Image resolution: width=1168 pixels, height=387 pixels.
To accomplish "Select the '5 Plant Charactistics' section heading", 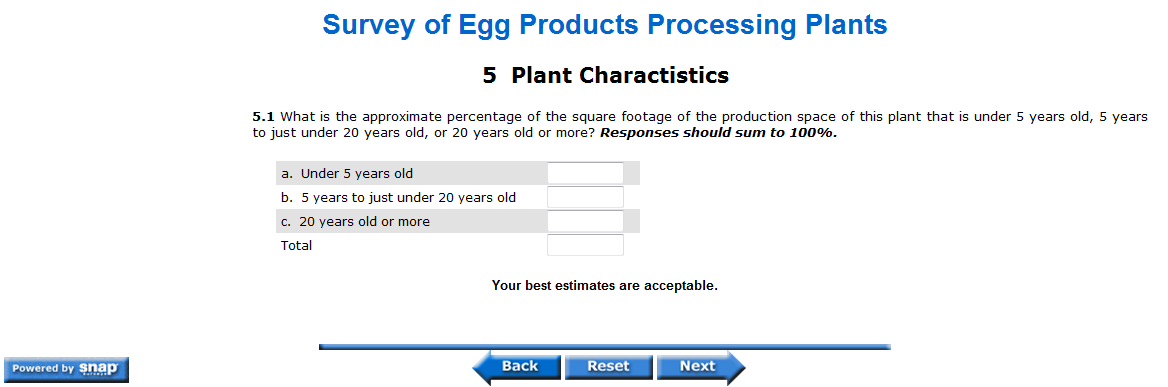I will click(606, 75).
